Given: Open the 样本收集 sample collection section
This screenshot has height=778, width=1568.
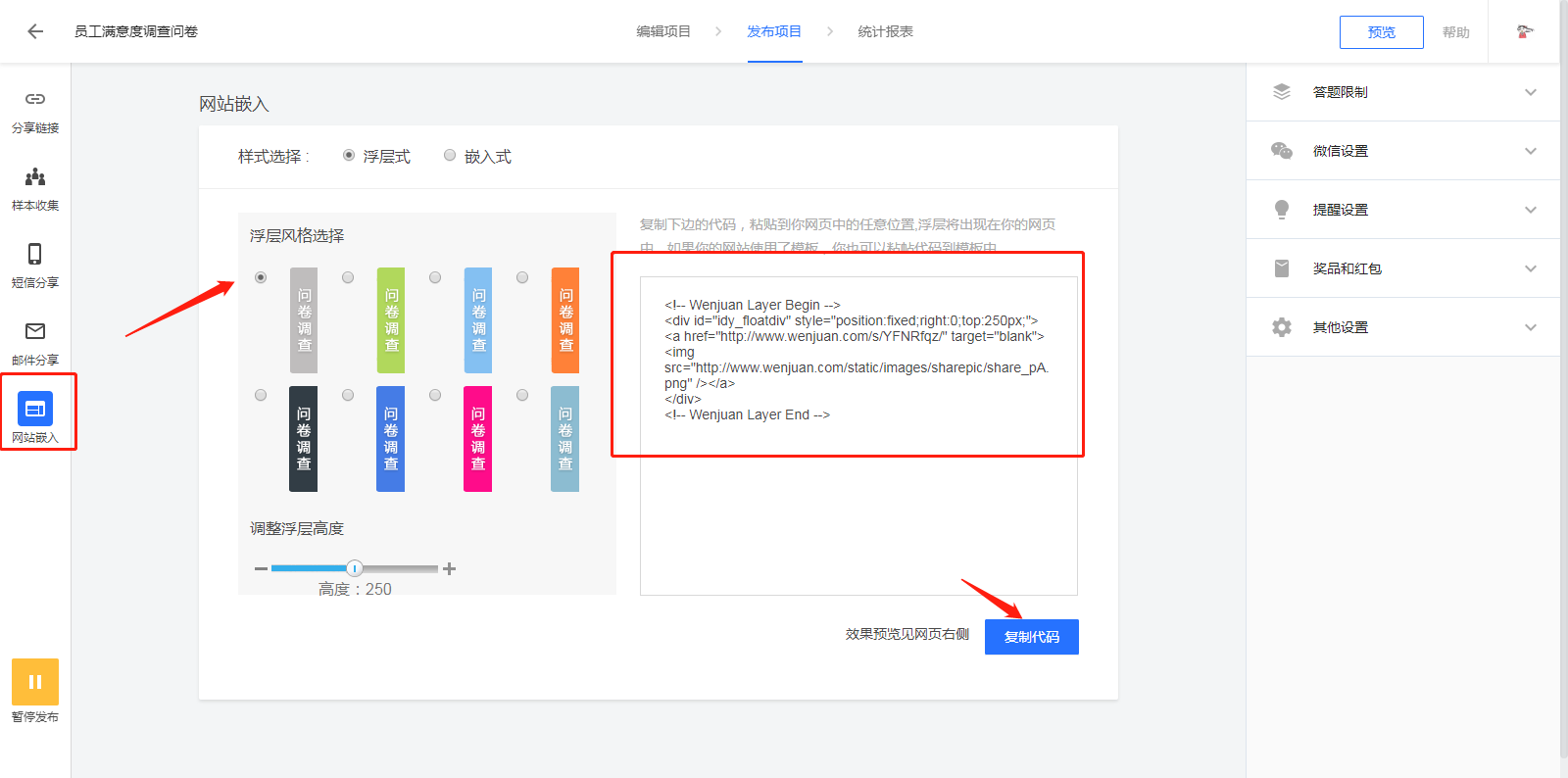Looking at the screenshot, I should click(x=35, y=188).
